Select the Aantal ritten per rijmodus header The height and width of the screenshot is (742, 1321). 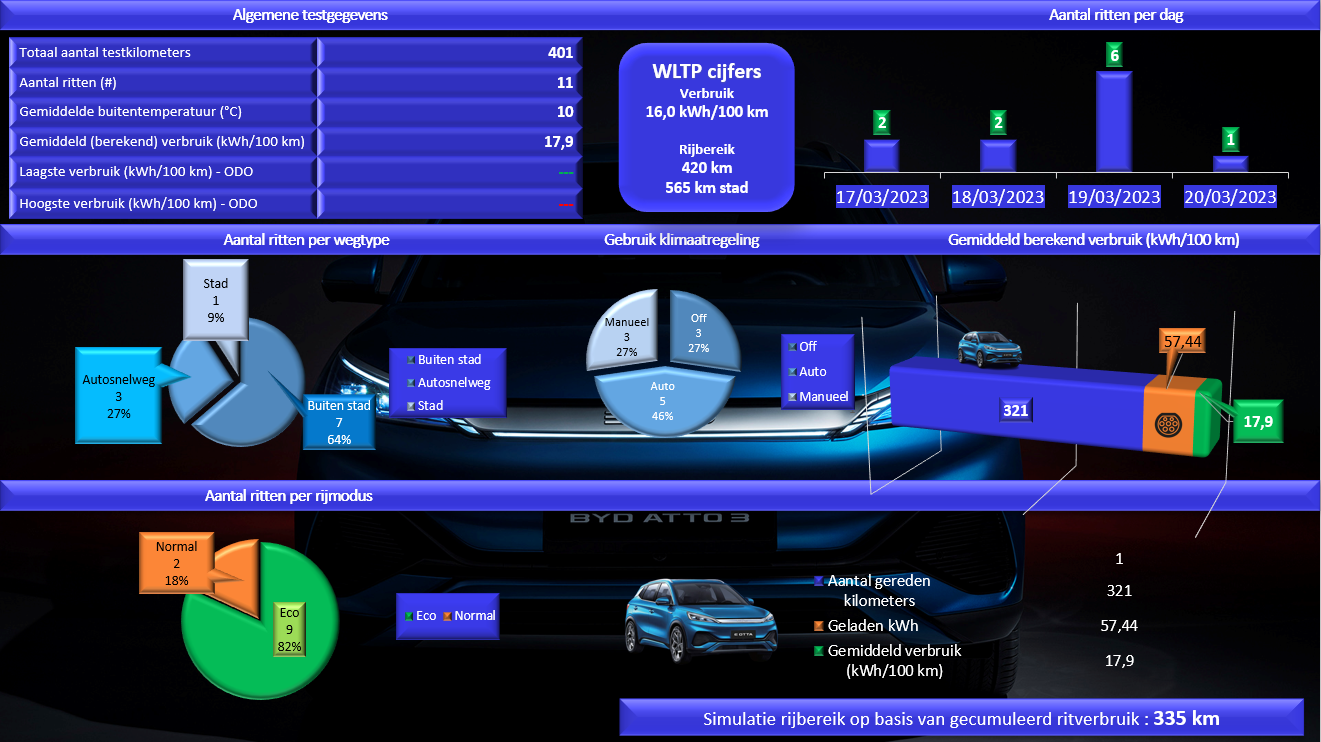click(289, 495)
